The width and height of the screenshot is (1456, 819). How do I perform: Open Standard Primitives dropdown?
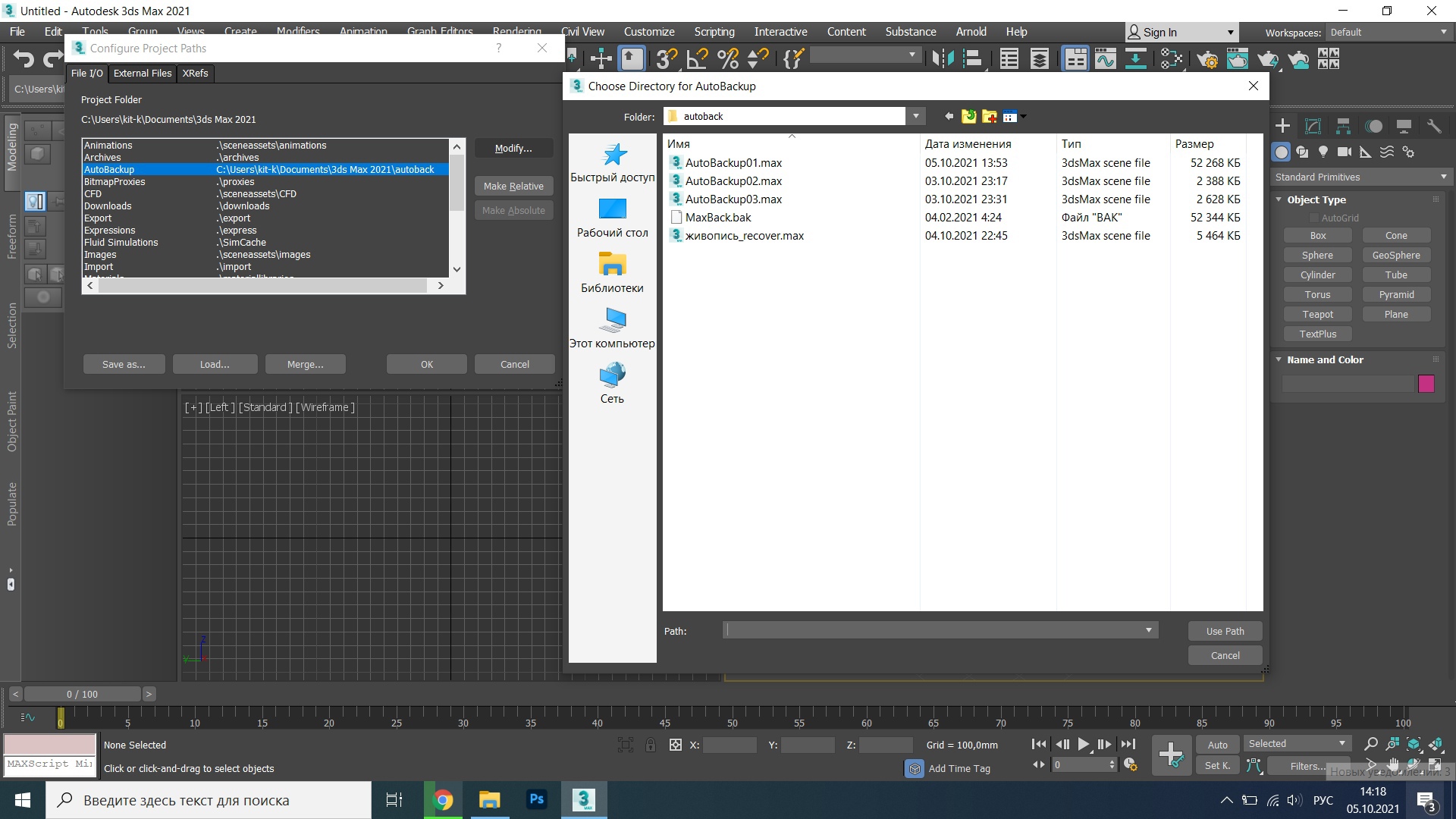click(x=1361, y=177)
